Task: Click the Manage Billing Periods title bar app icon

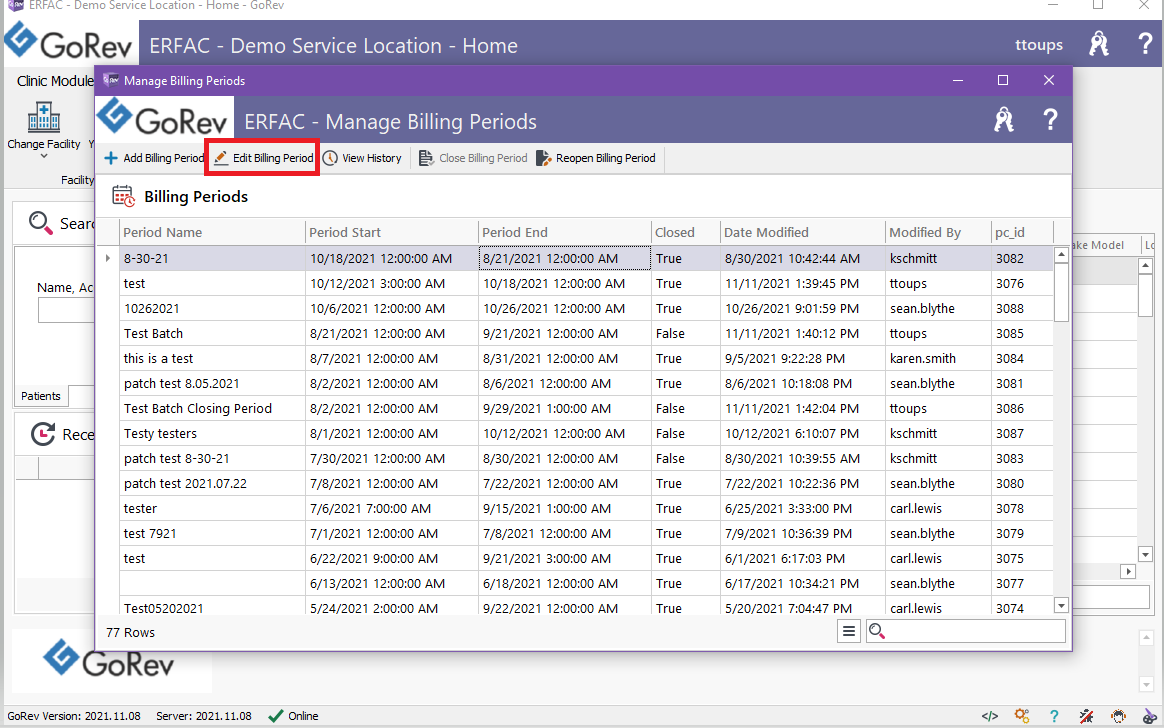Action: pyautogui.click(x=111, y=80)
